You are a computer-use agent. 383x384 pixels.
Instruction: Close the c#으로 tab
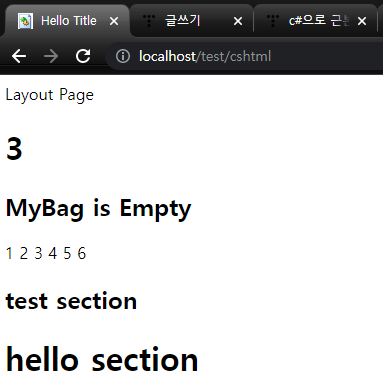coord(362,21)
